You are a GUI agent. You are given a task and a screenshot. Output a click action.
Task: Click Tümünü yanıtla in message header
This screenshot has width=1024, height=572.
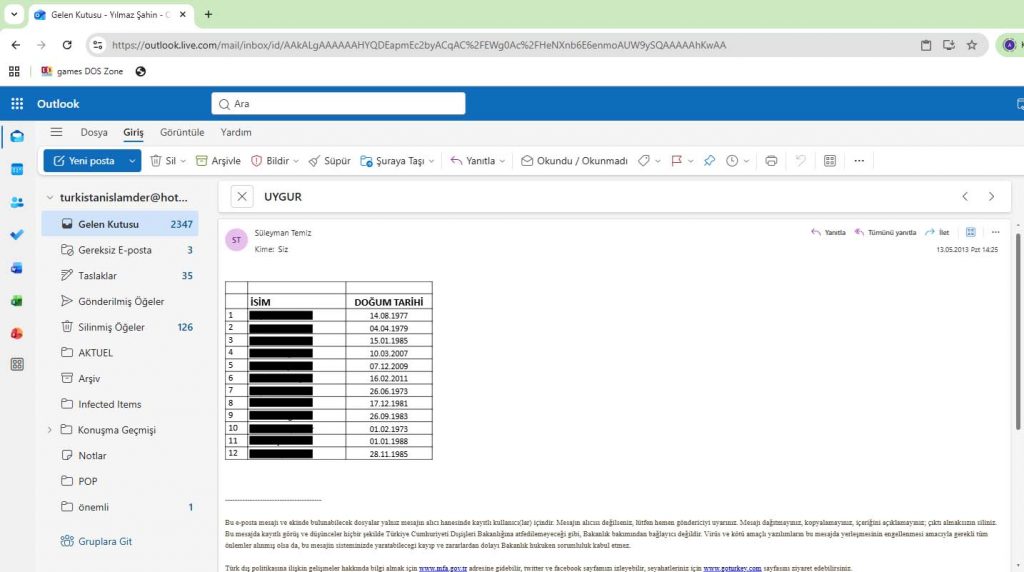[x=885, y=232]
